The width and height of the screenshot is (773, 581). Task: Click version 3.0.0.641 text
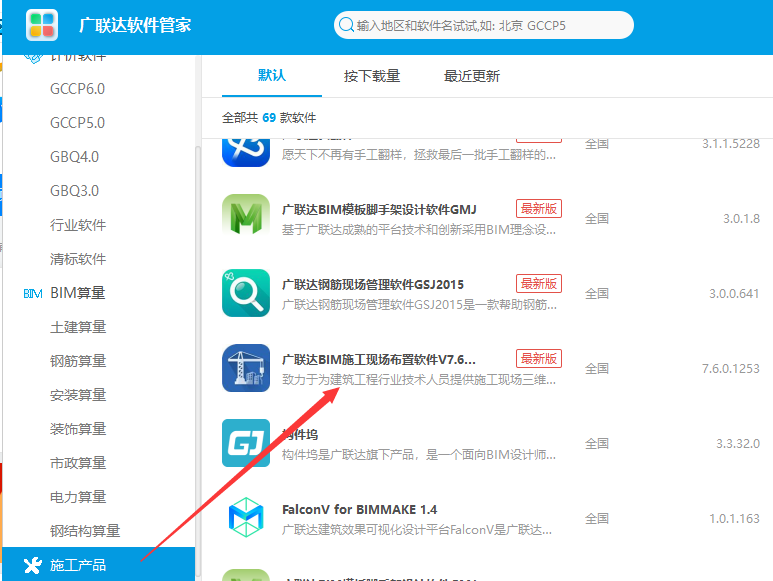(734, 293)
